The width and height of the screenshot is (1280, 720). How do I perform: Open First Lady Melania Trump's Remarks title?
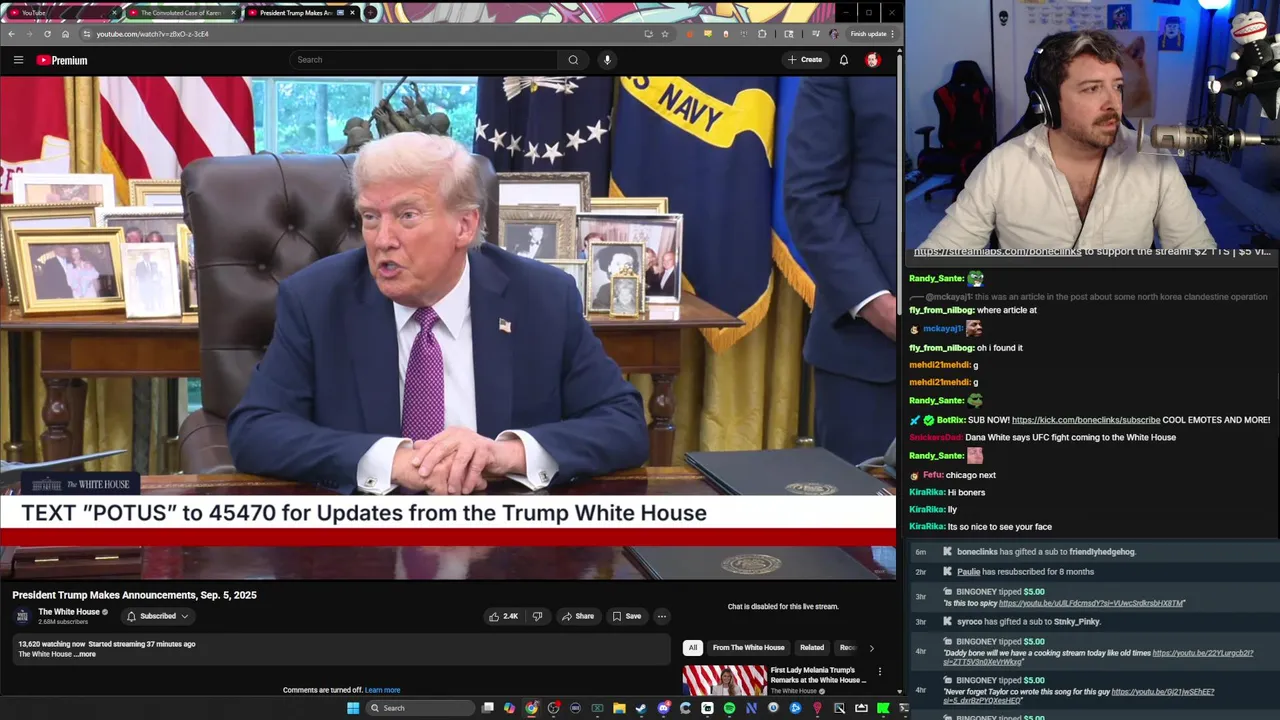(x=817, y=675)
